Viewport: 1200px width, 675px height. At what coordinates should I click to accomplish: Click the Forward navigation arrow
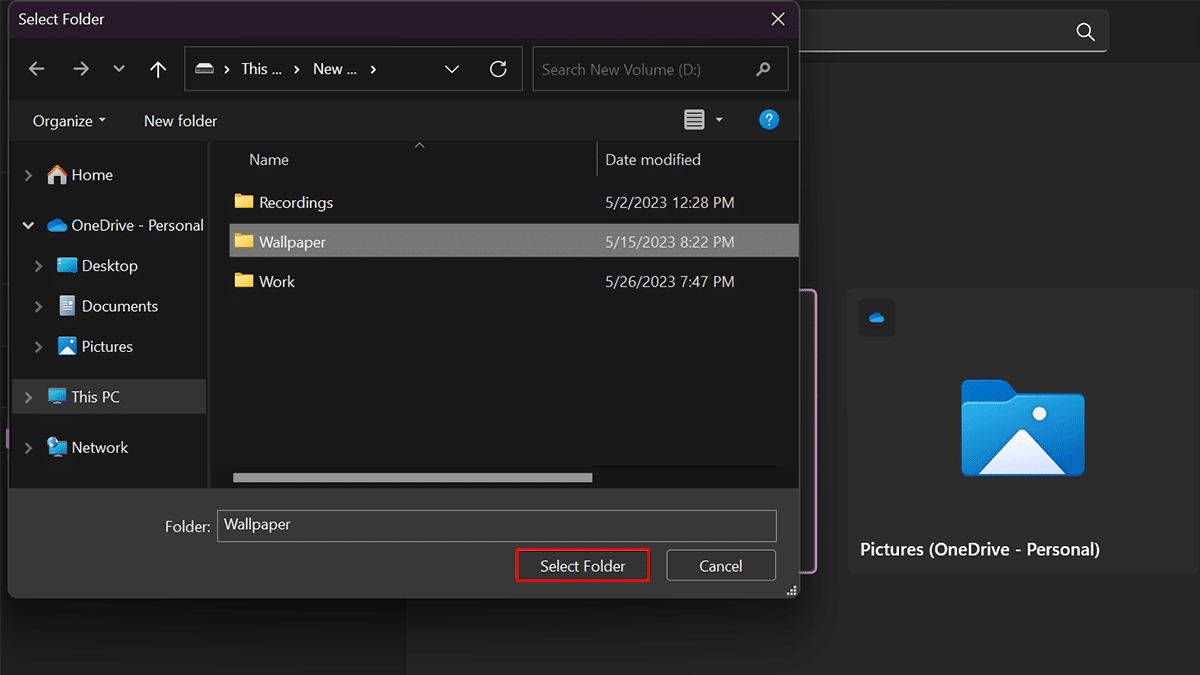coord(81,69)
